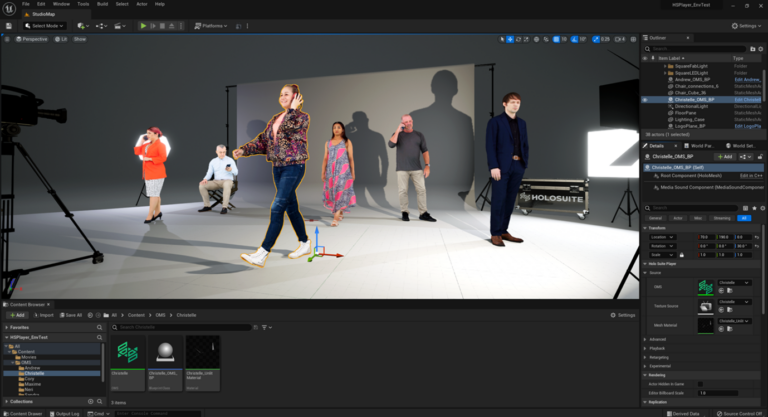Toggle Actor Hidden In Game checkbox

tap(698, 384)
